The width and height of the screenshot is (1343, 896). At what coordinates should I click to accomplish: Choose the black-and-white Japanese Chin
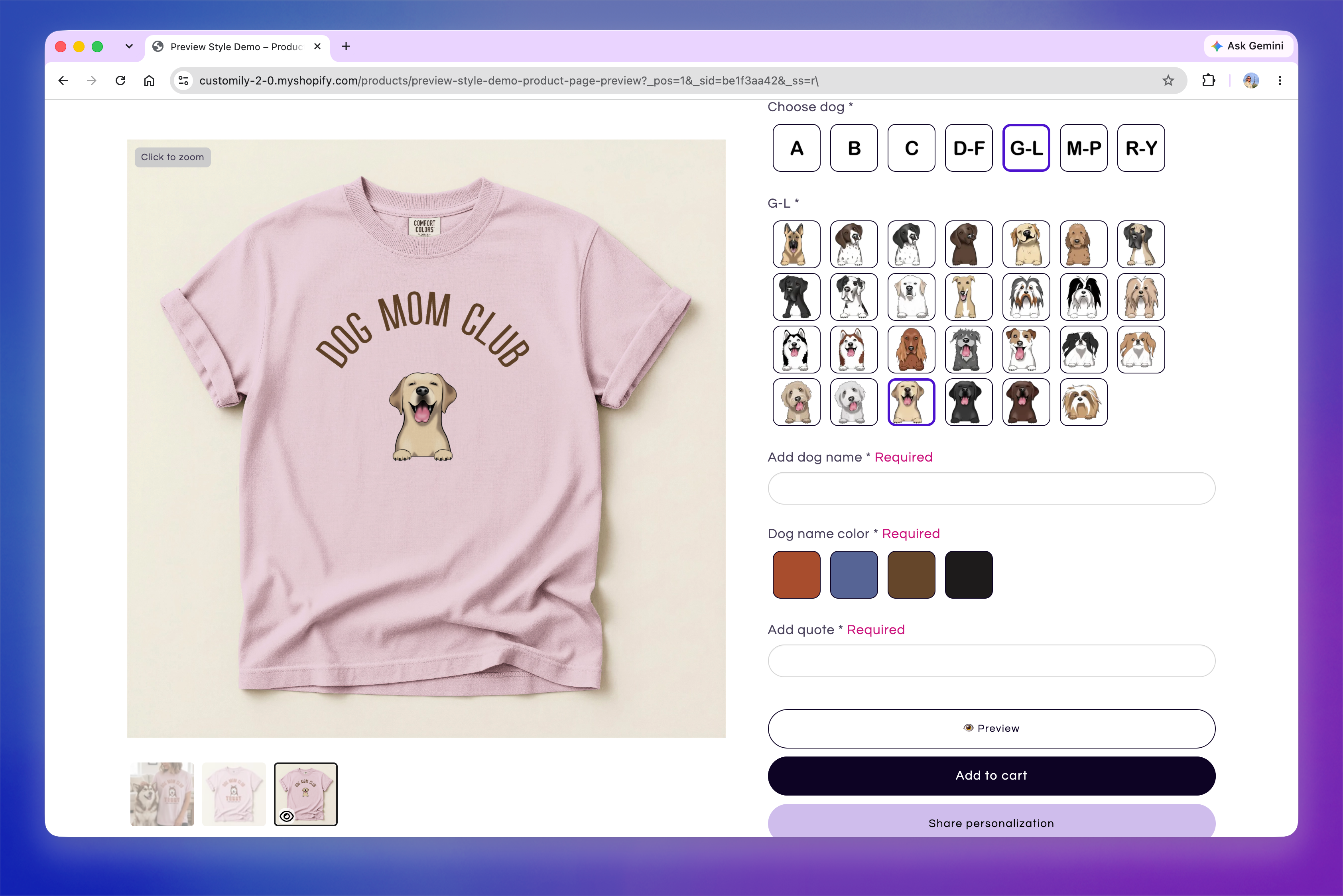pyautogui.click(x=1083, y=350)
